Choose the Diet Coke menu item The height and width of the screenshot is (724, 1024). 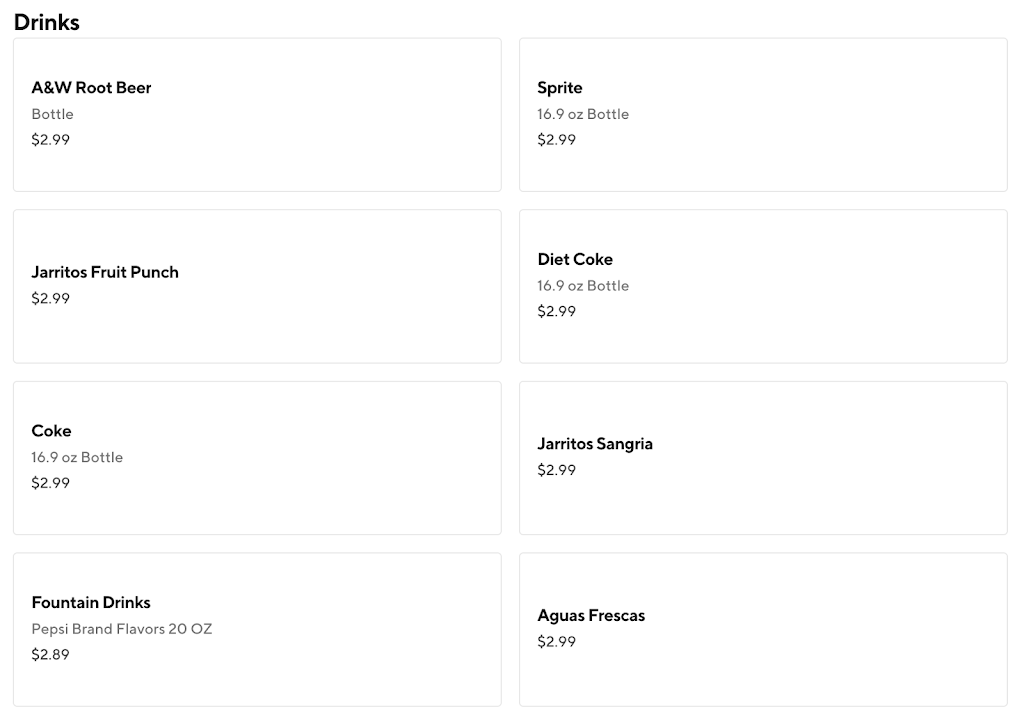(763, 286)
